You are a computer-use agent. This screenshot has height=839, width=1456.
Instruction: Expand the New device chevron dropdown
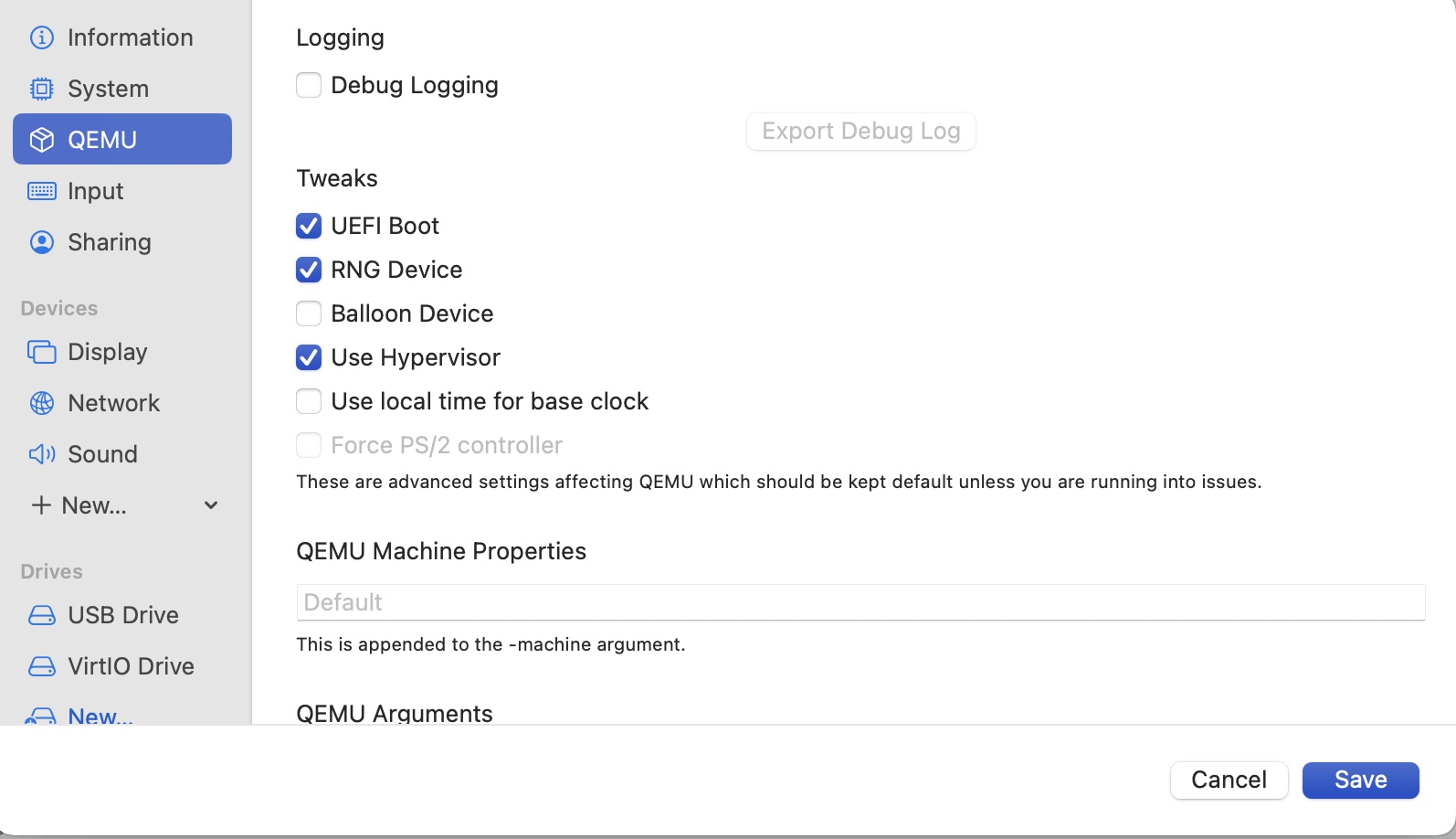point(211,505)
